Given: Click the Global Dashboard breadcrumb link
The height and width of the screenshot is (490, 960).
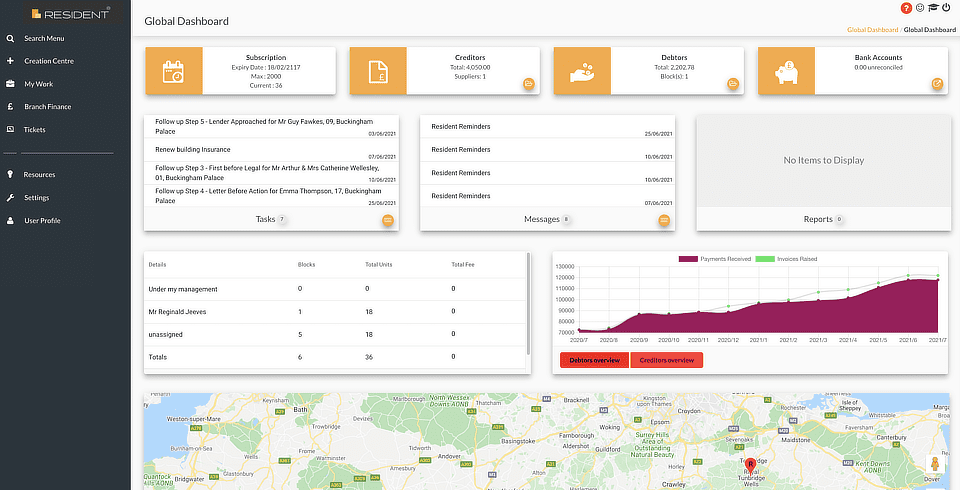Looking at the screenshot, I should tap(872, 30).
